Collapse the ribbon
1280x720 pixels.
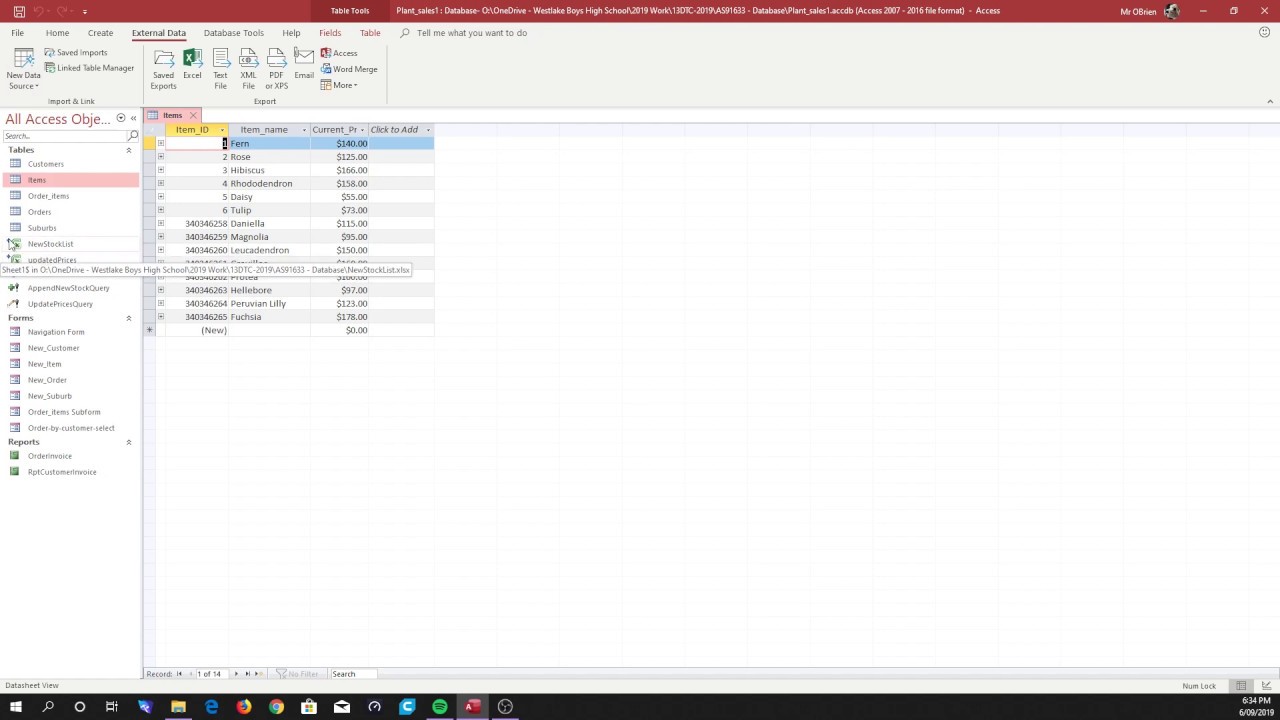[1270, 101]
